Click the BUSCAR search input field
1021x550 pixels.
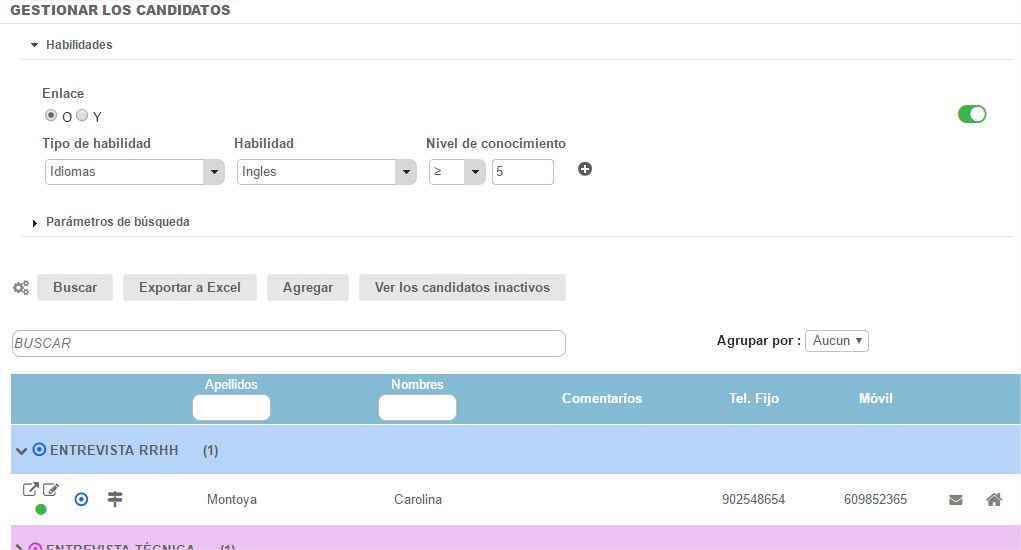click(288, 343)
